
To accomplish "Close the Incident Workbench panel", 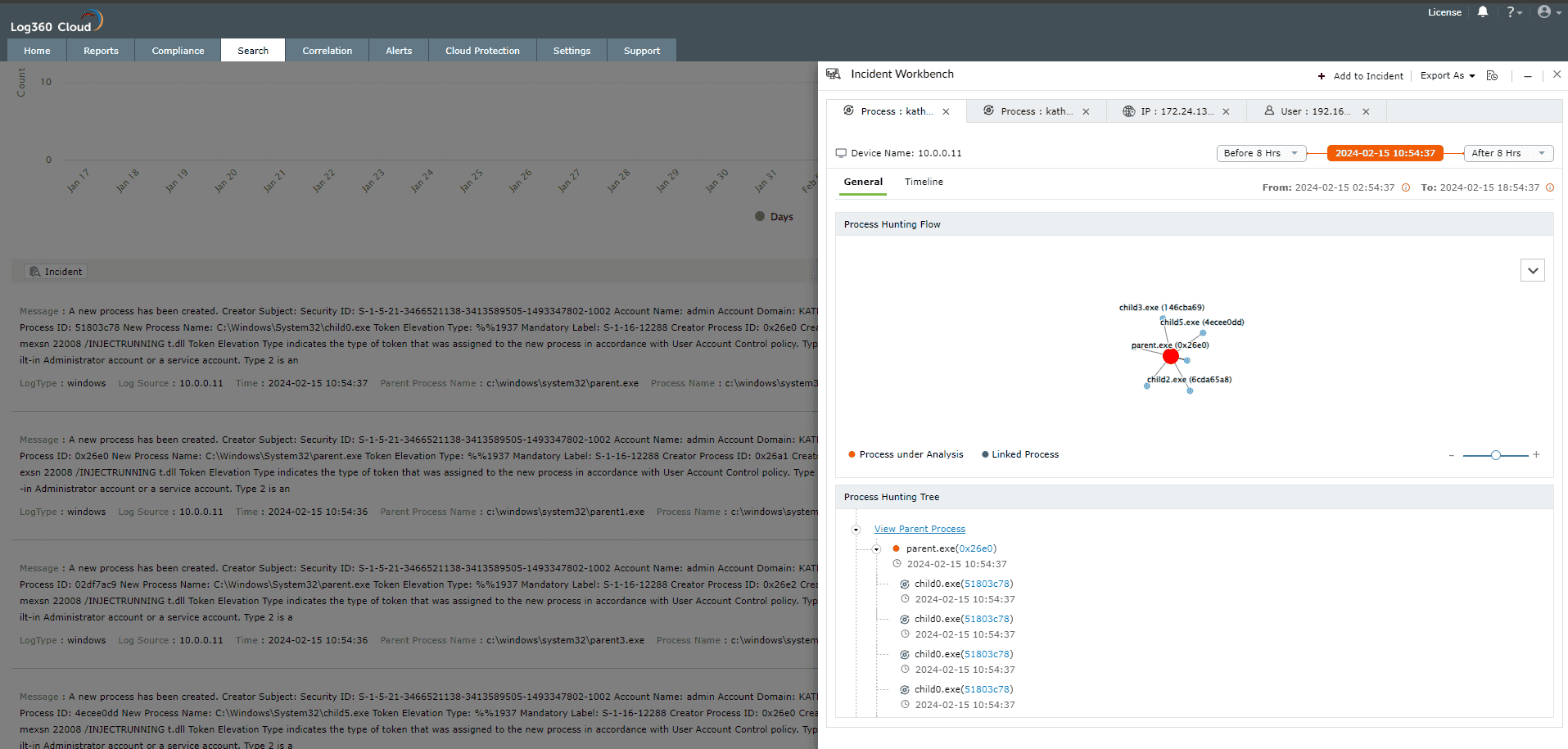I will click(1557, 74).
